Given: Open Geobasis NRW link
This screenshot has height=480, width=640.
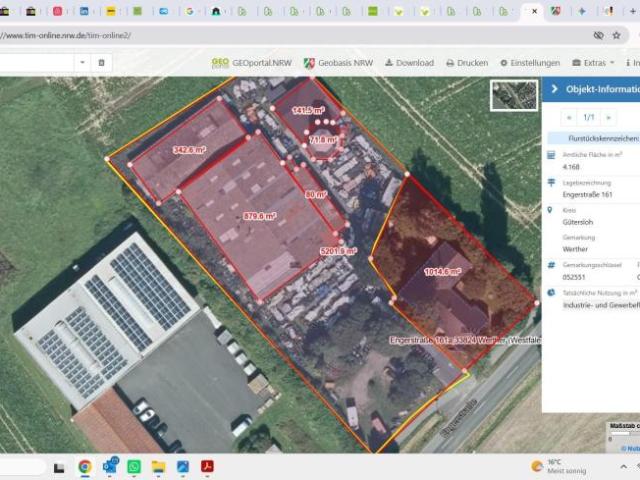Looking at the screenshot, I should coord(338,63).
